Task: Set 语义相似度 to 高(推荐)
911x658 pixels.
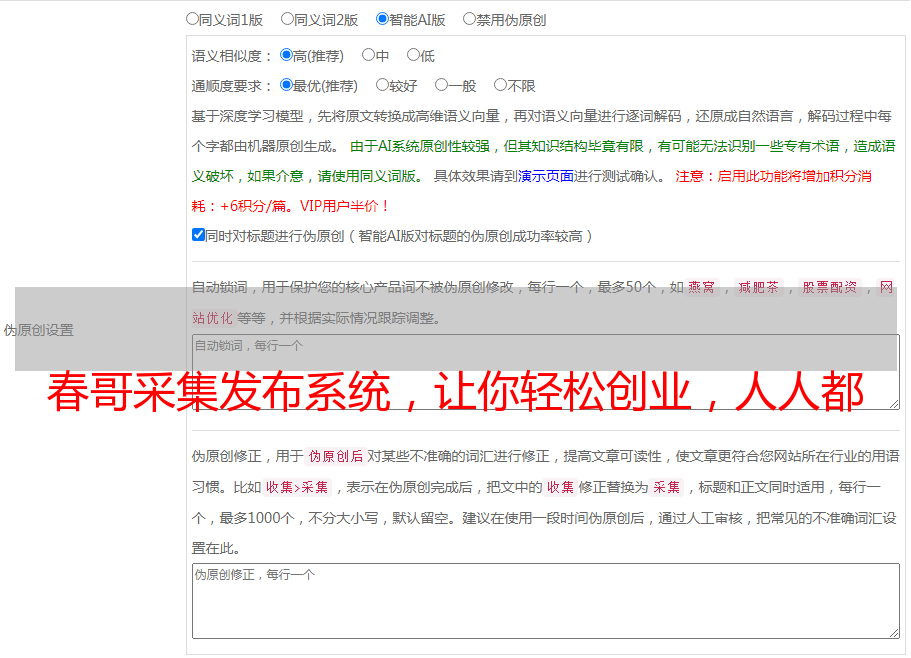Action: click(286, 55)
